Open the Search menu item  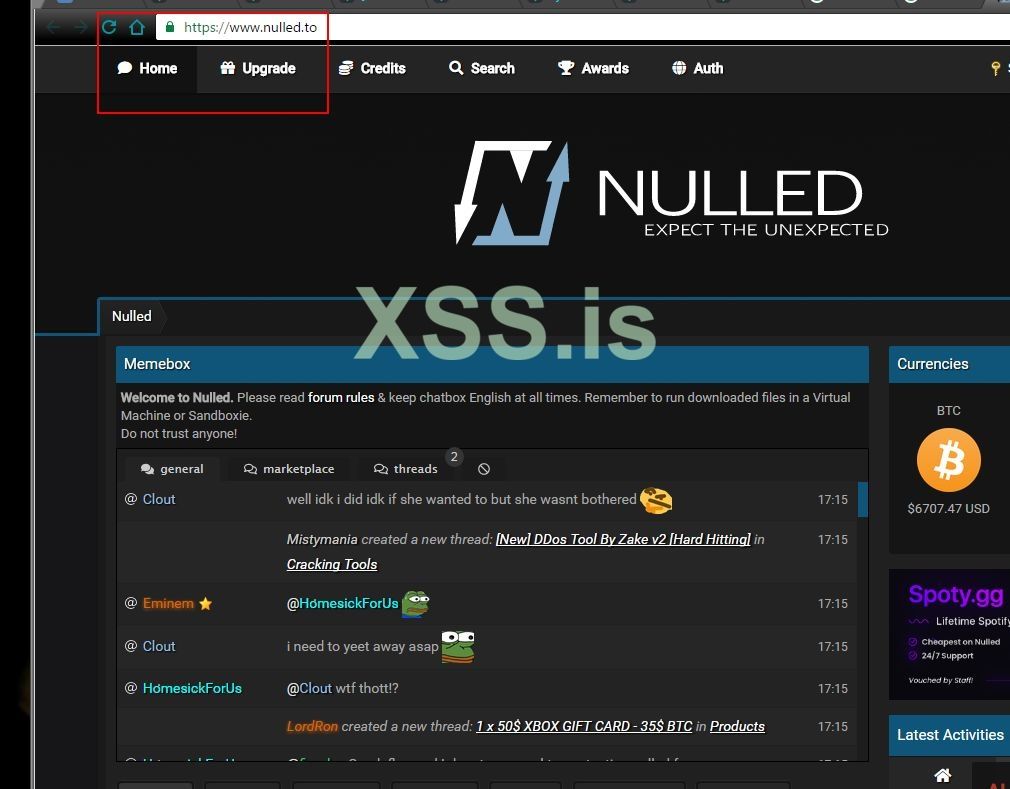482,68
